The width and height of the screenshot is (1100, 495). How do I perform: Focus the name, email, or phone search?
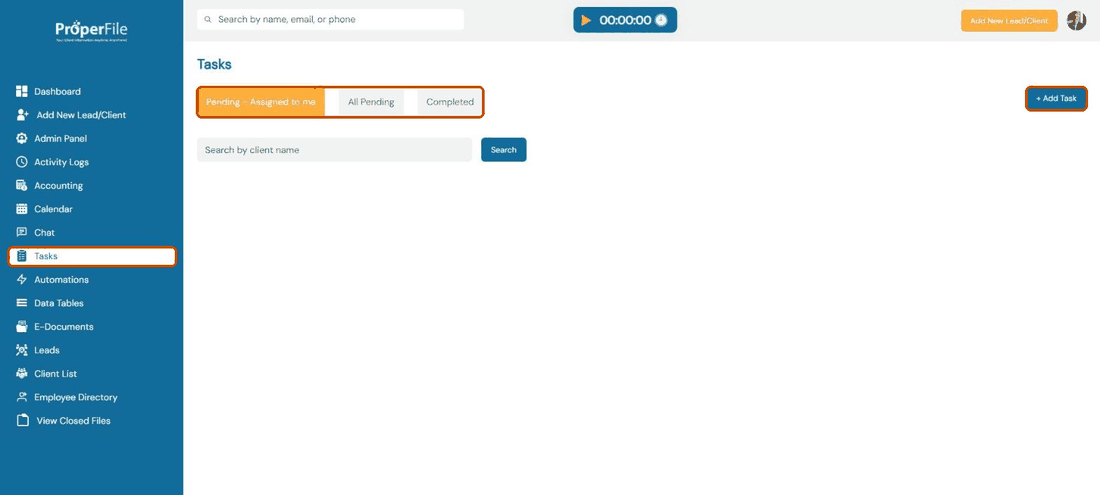(x=330, y=20)
